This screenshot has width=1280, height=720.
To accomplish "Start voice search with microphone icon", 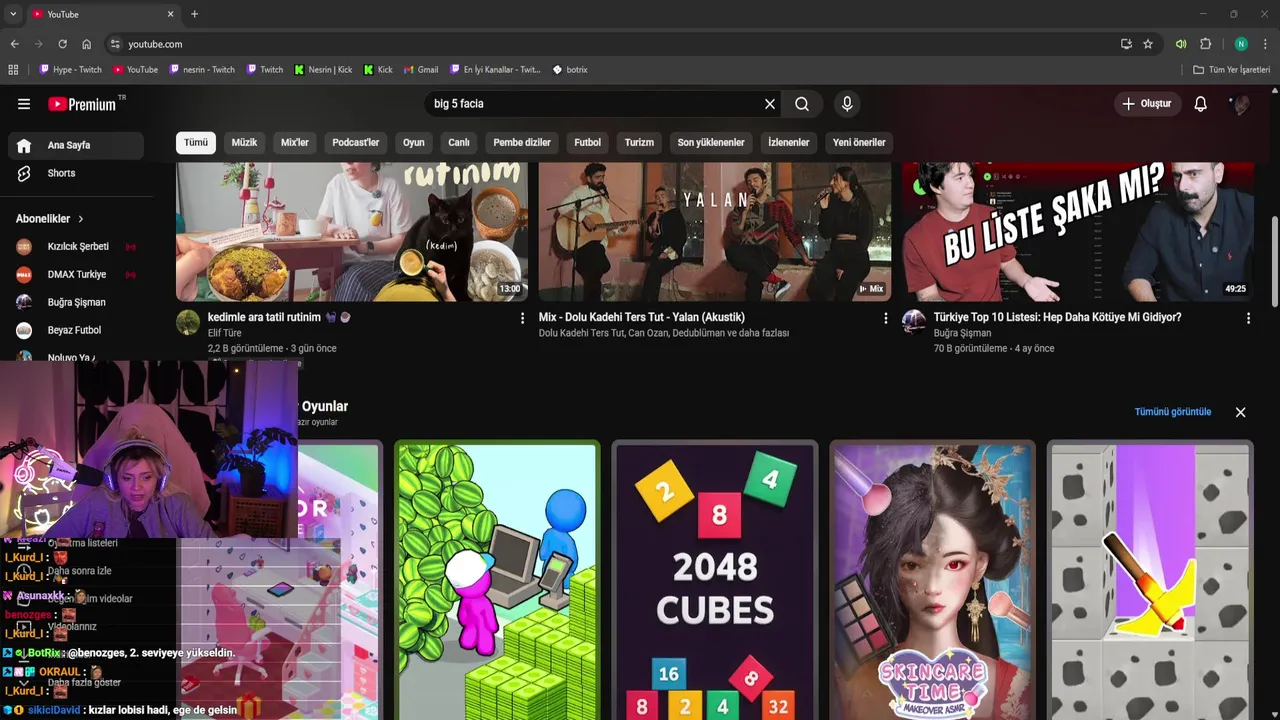I will pyautogui.click(x=847, y=104).
